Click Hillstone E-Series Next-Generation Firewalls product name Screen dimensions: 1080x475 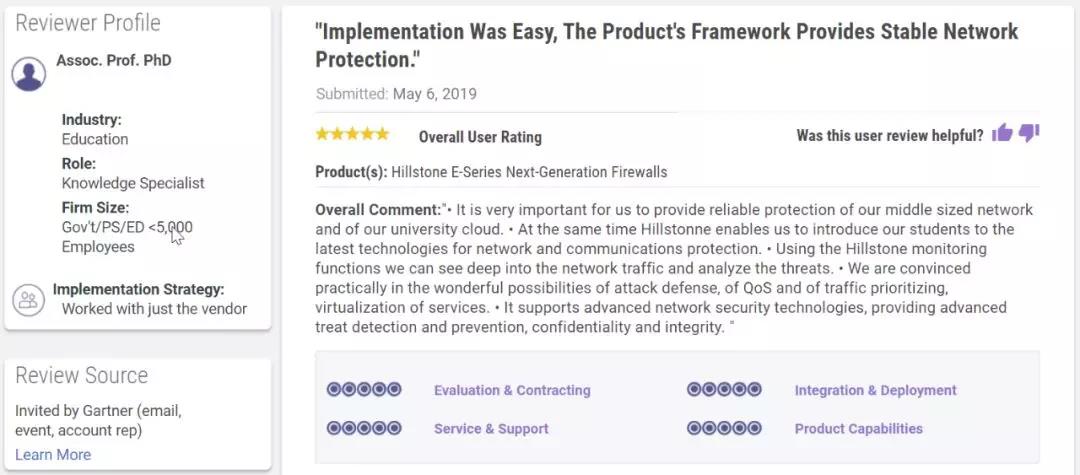tap(529, 172)
